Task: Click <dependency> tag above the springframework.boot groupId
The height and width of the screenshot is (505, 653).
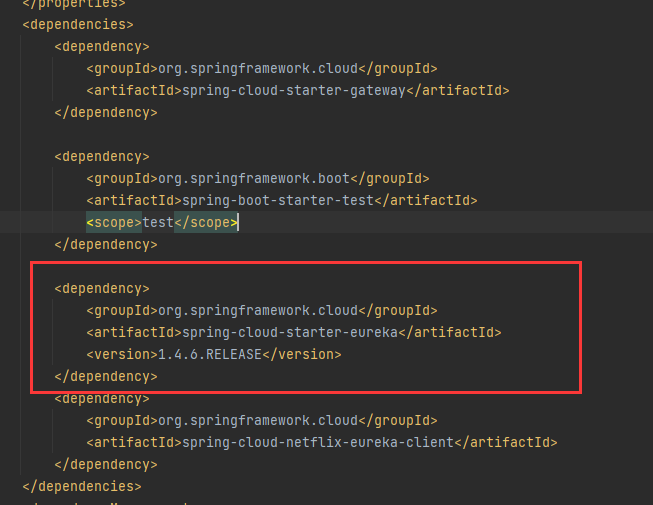Action: click(x=102, y=157)
